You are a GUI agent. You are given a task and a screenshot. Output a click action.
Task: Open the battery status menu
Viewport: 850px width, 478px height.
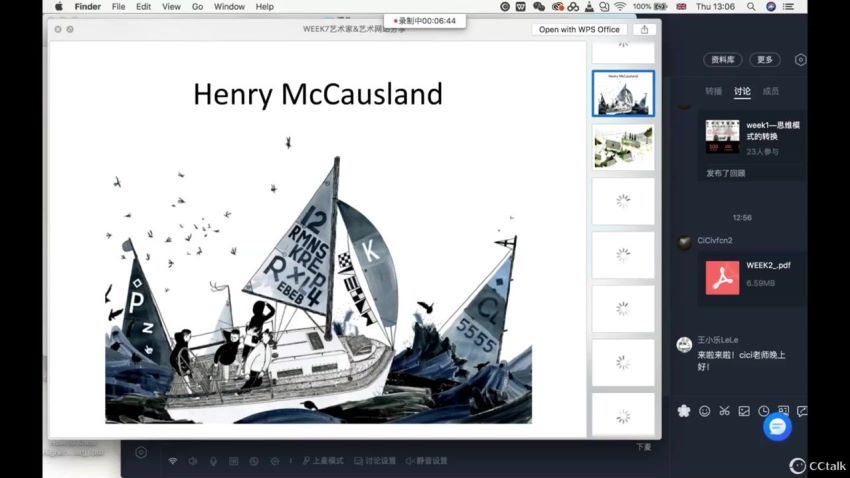point(650,7)
